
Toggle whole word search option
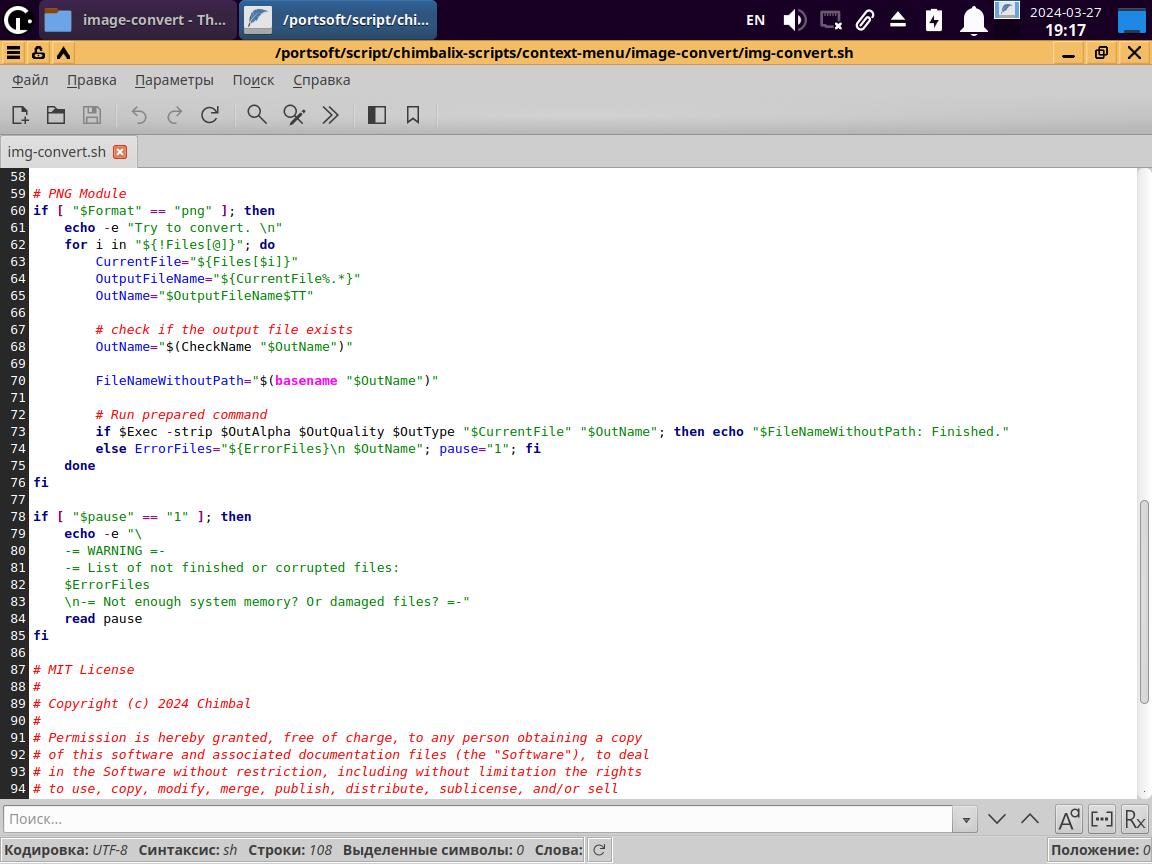tap(1101, 819)
